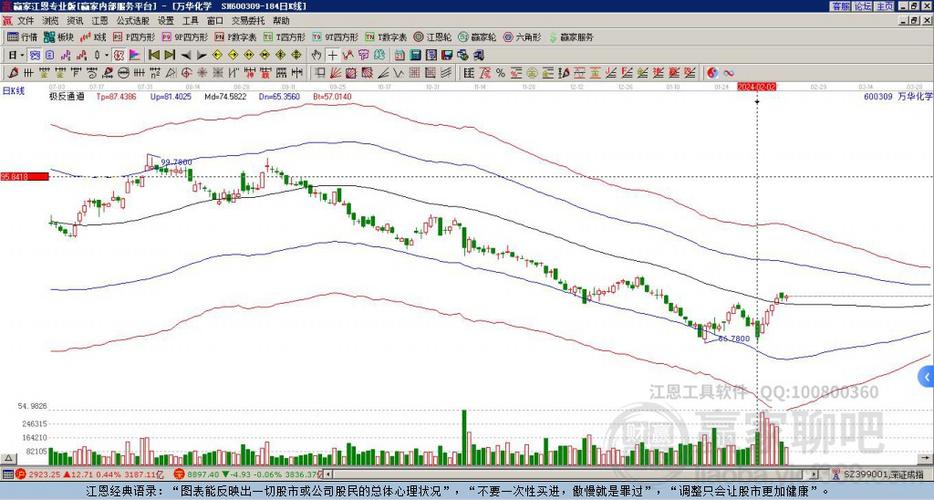This screenshot has height=500, width=934.
Task: Click the 论坛 forum button
Action: pos(862,6)
